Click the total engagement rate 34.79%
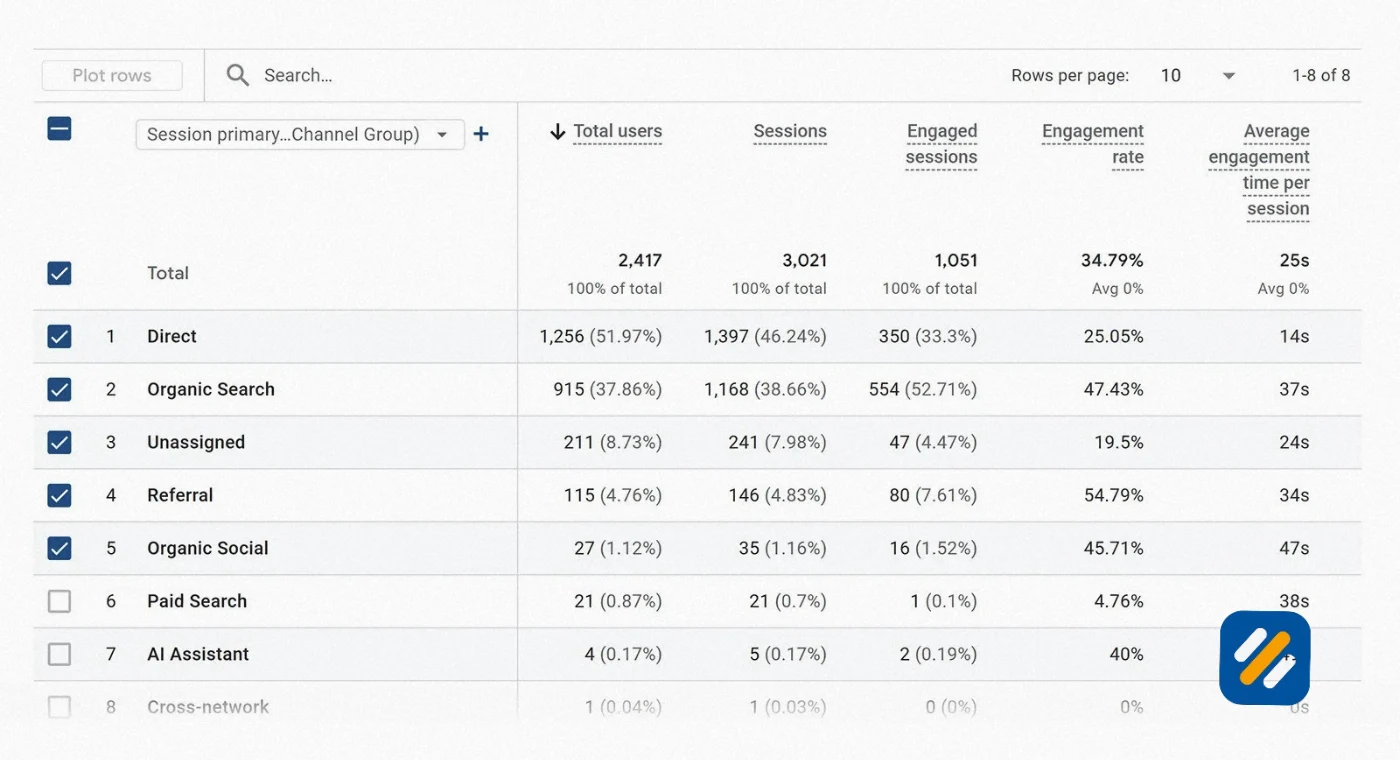This screenshot has width=1400, height=760. 1112,260
